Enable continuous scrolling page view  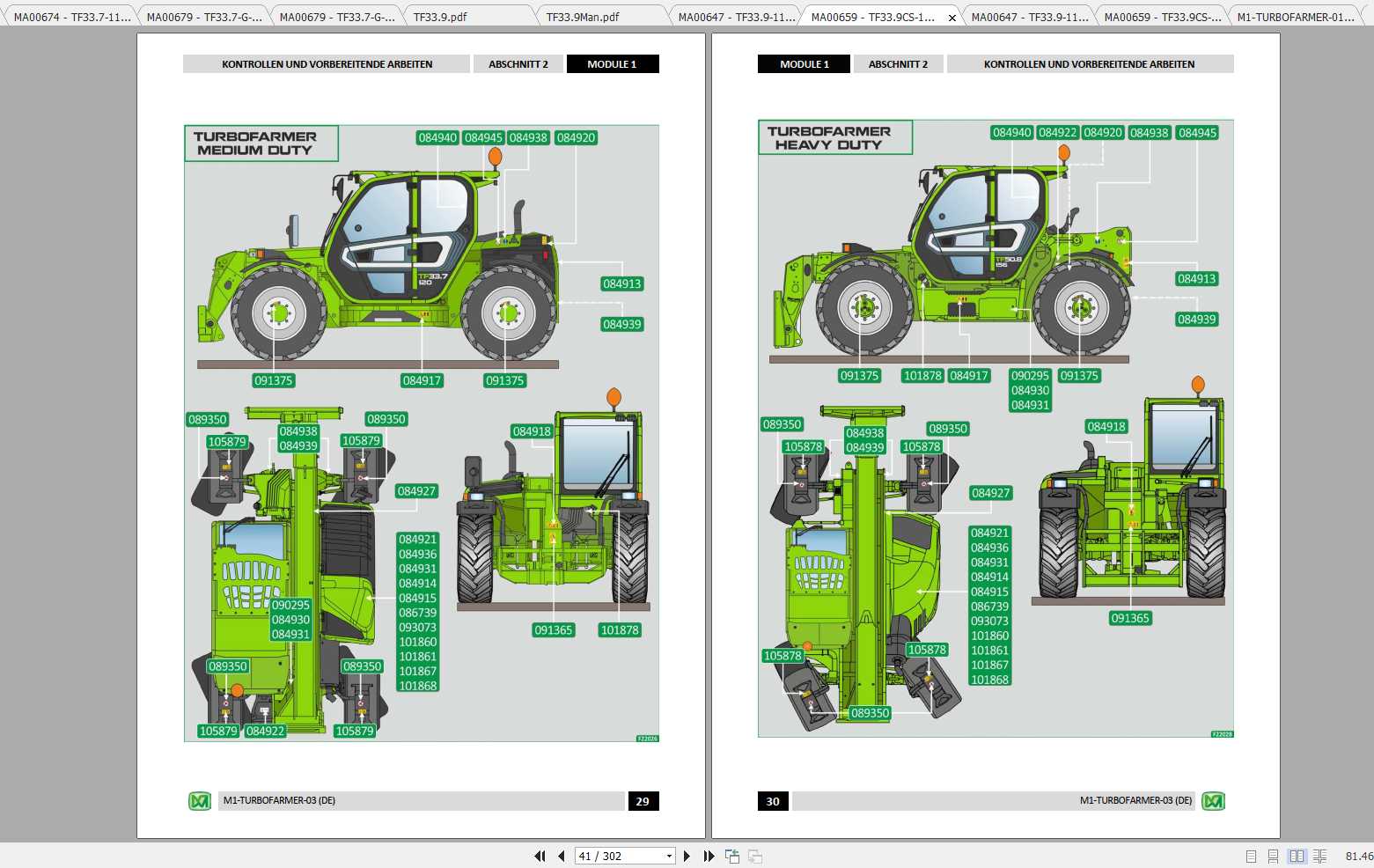pos(1273,856)
